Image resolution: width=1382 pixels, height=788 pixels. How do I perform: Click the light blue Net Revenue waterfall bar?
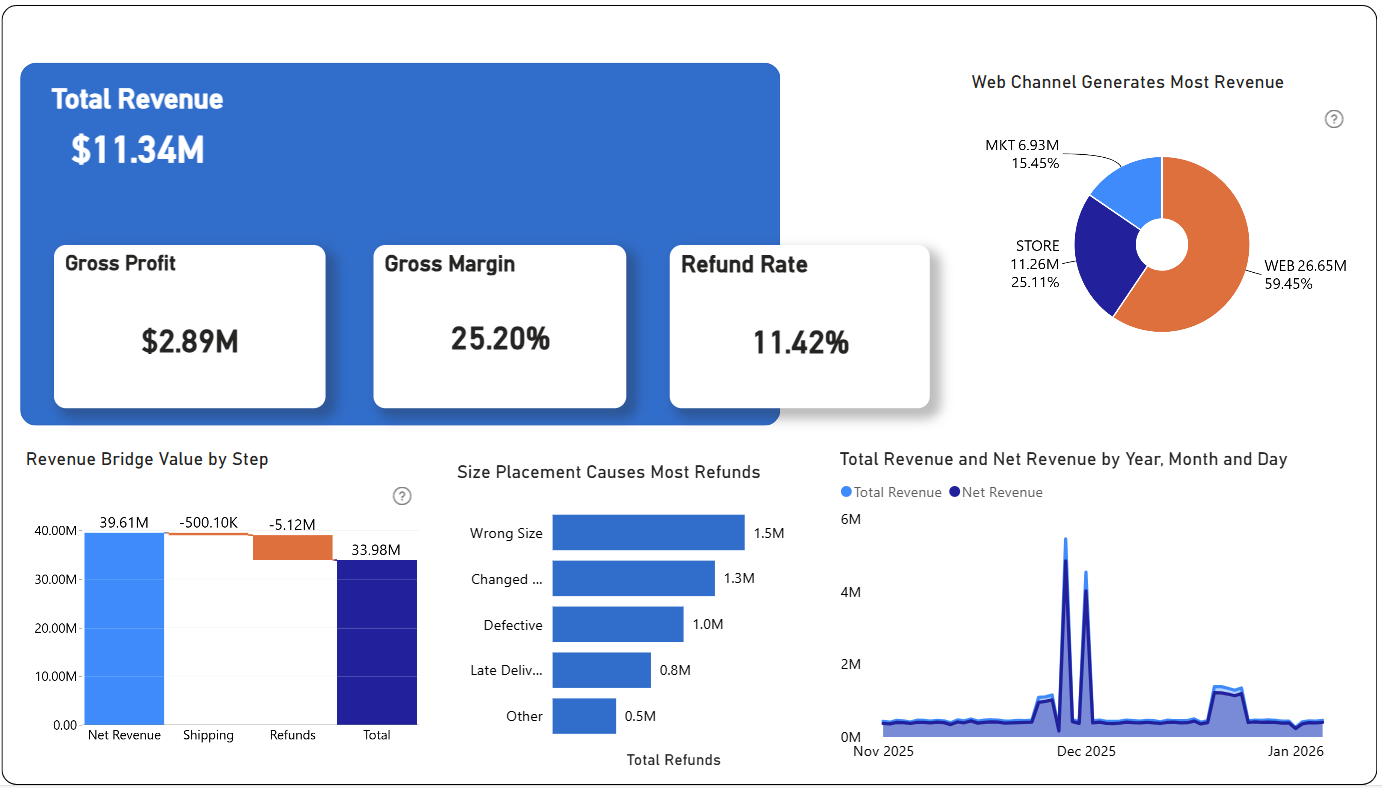coord(124,628)
